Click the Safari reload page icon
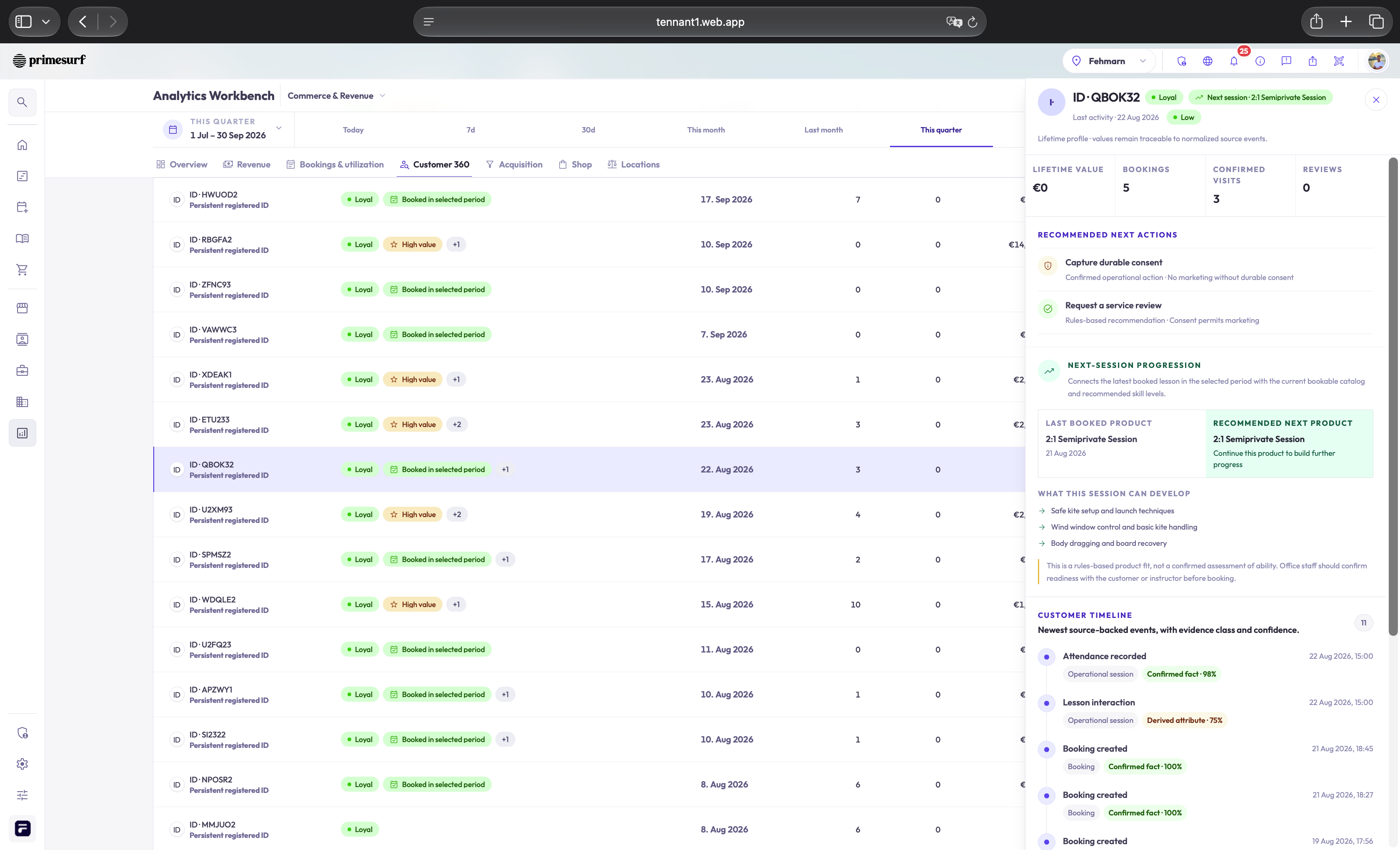Screen dimensions: 1400x850 [x=972, y=22]
